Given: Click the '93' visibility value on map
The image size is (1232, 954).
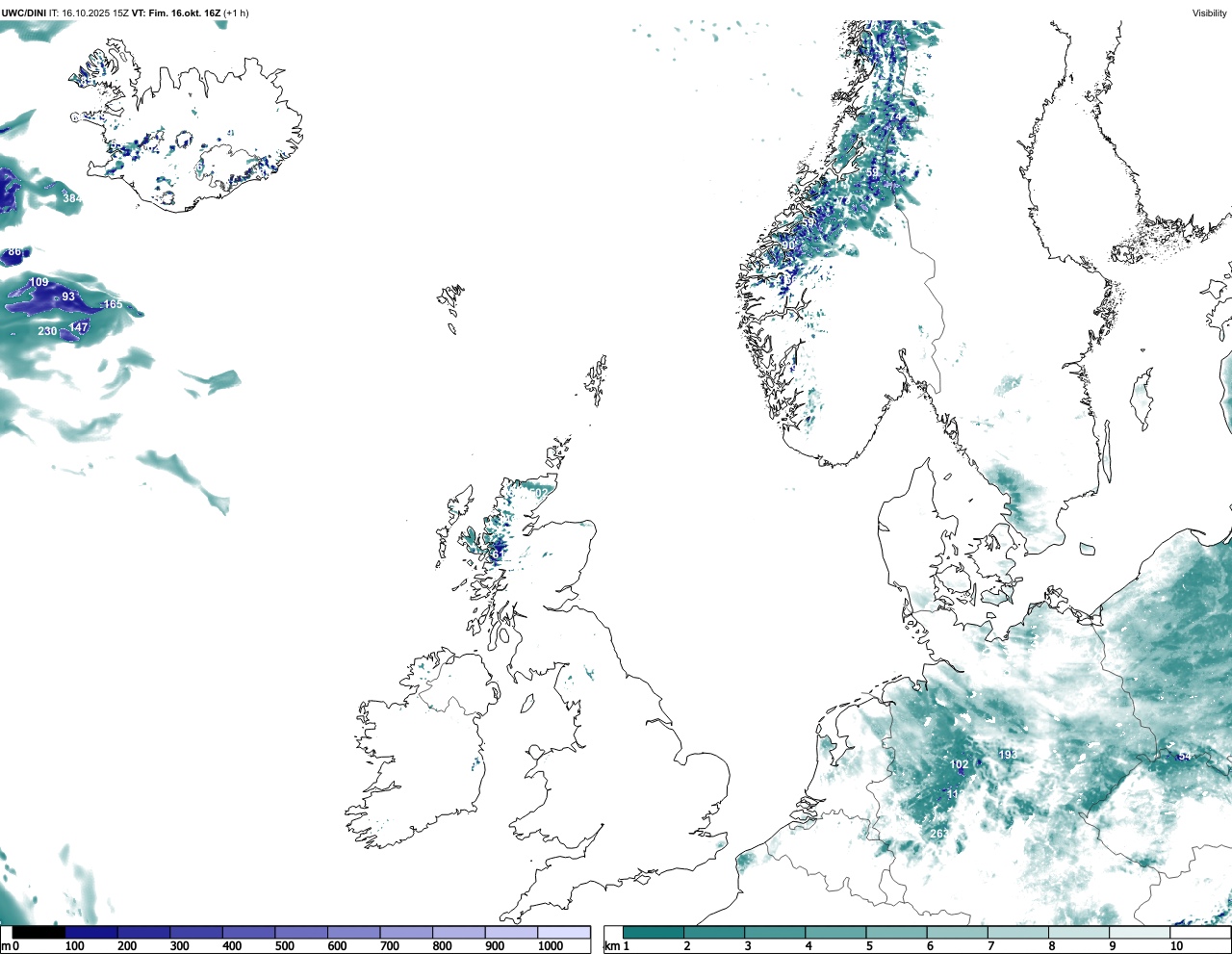Looking at the screenshot, I should tap(68, 297).
